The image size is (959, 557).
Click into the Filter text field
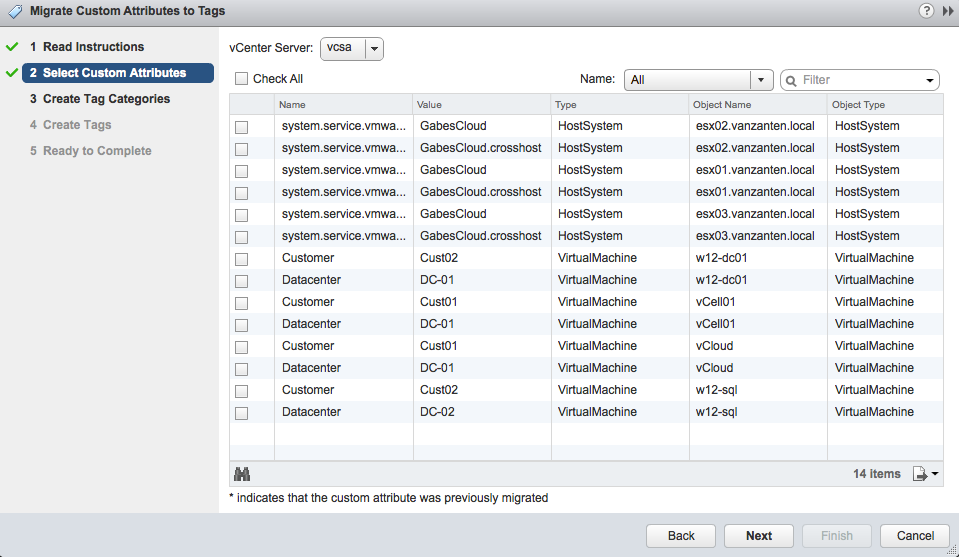pyautogui.click(x=859, y=80)
